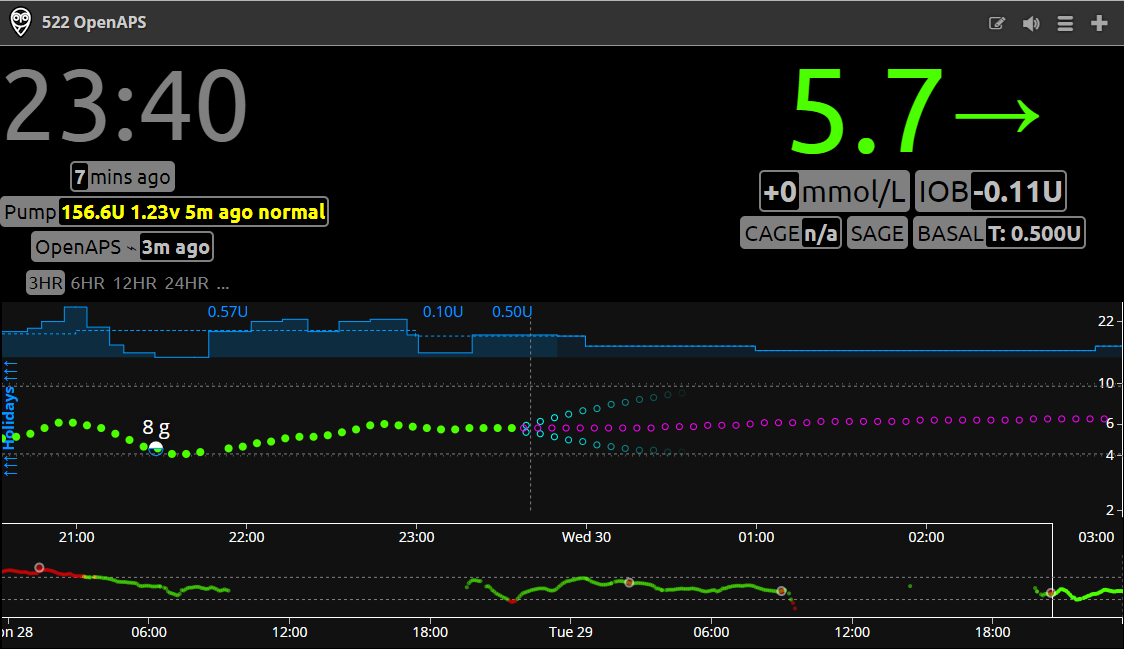Click the IOB -0.11U pill
This screenshot has width=1124, height=649.
(991, 191)
